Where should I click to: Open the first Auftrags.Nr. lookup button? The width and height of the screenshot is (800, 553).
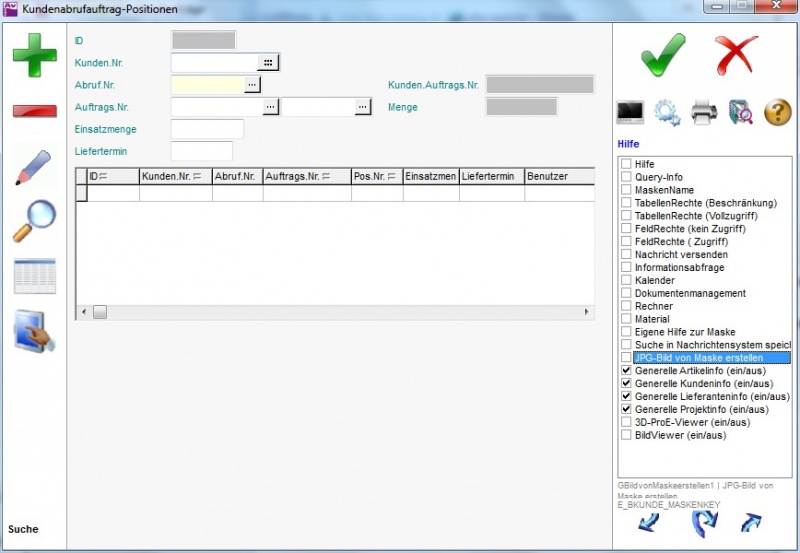click(269, 107)
